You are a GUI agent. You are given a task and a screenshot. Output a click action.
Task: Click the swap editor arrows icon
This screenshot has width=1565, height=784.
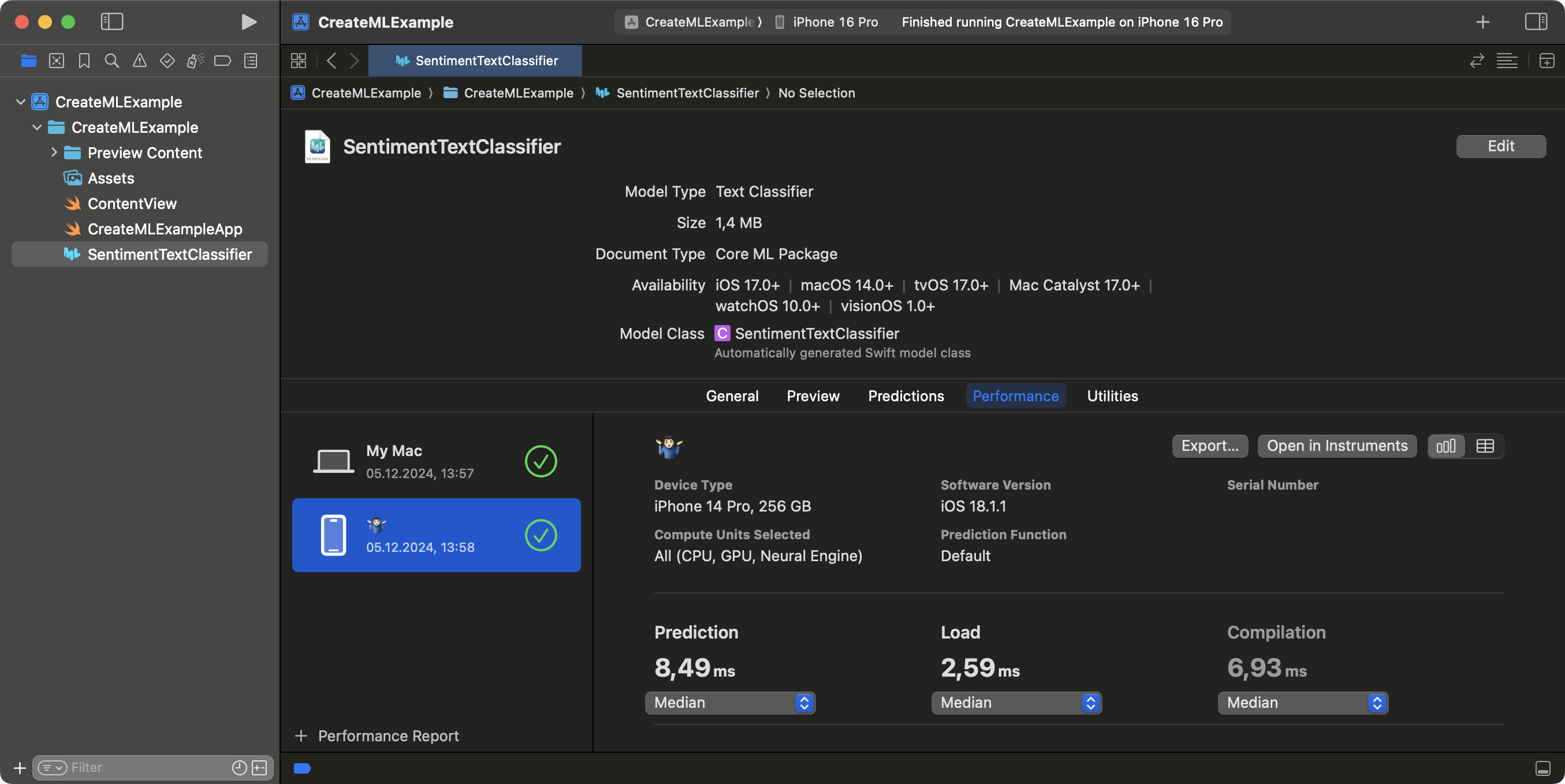click(x=1477, y=61)
